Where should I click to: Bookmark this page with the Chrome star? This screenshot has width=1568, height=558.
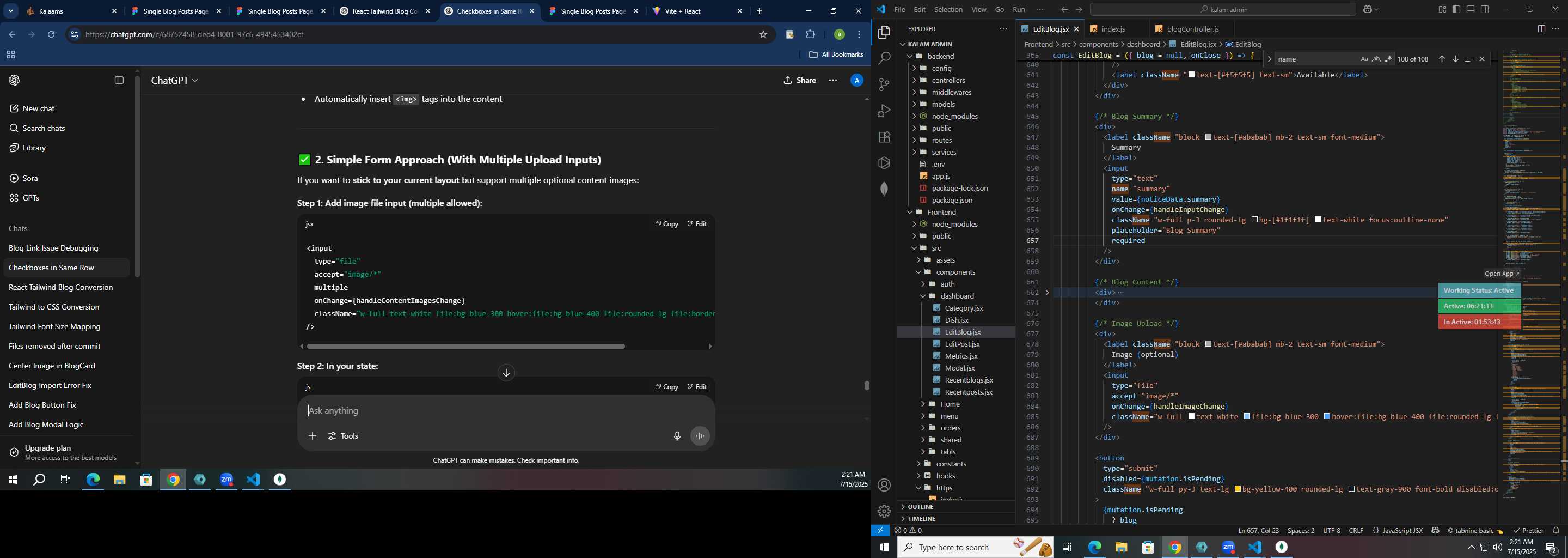click(x=763, y=35)
